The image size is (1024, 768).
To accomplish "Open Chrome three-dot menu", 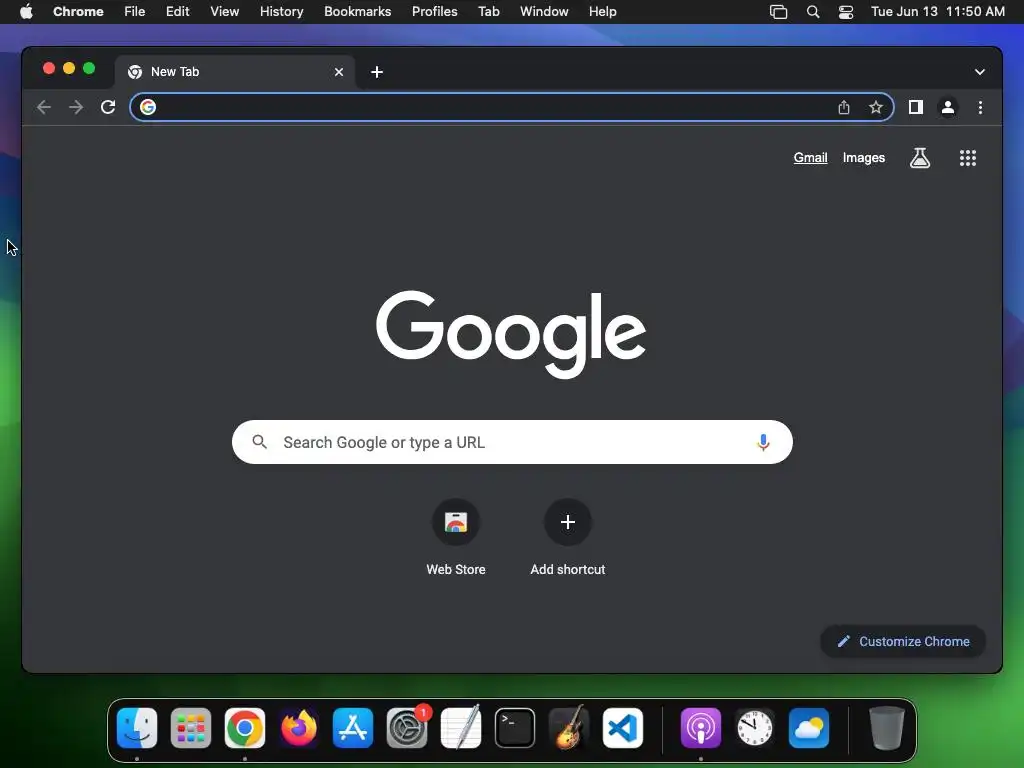I will click(x=980, y=107).
